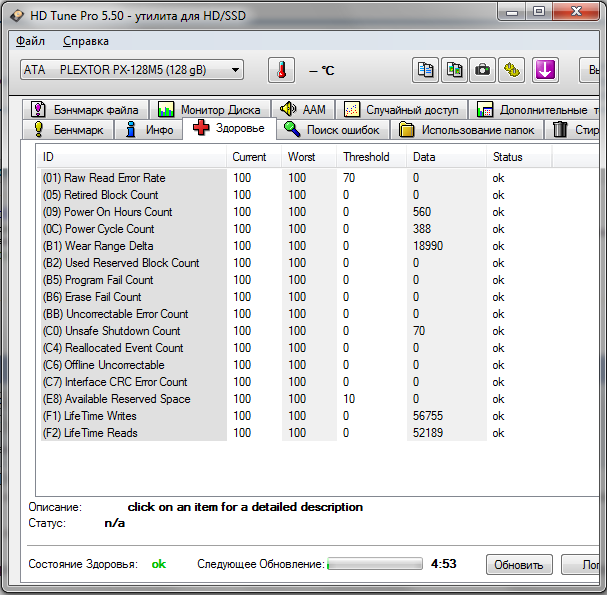607x595 pixels.
Task: Click the ID column header
Action: click(132, 157)
